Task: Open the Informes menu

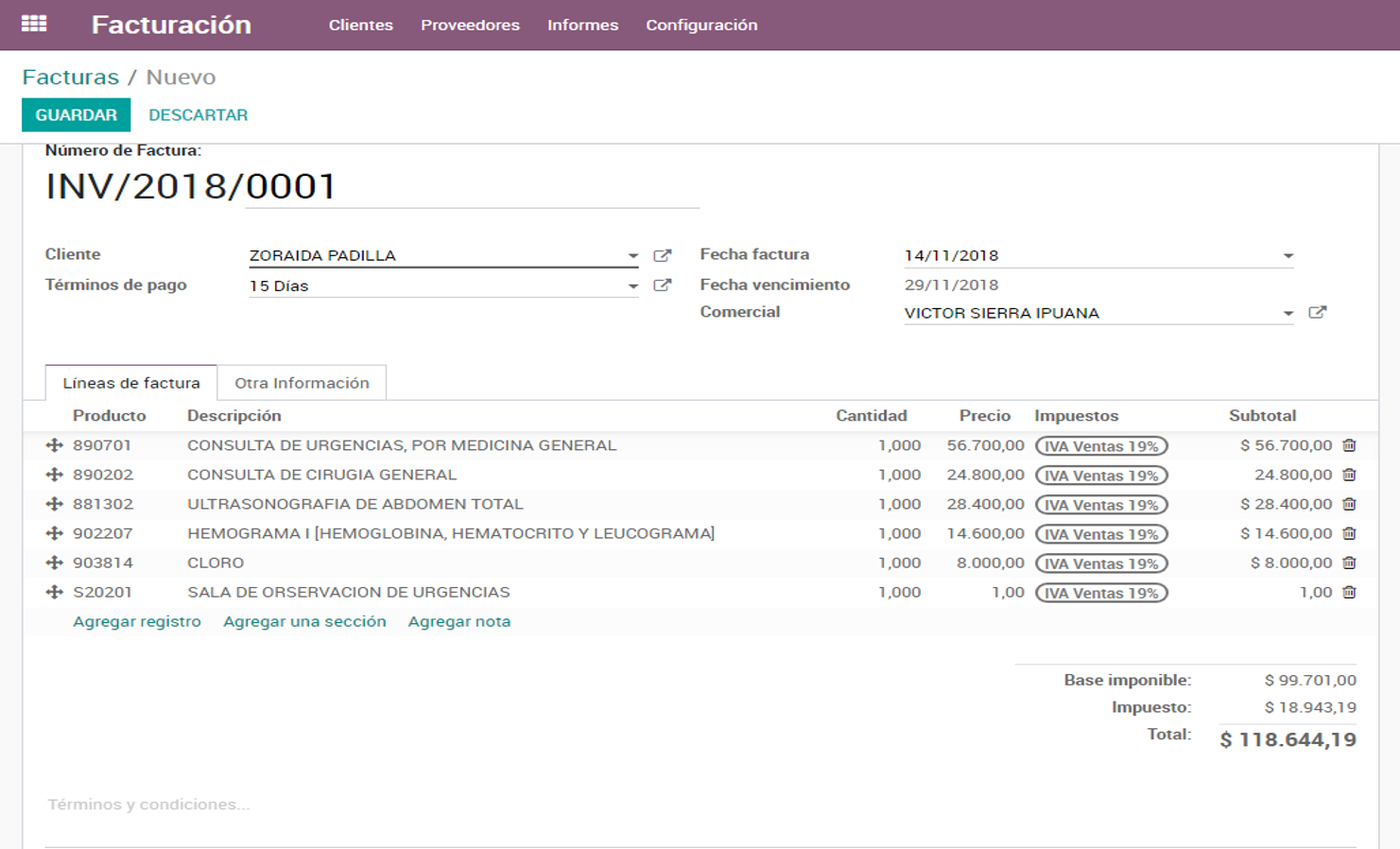Action: click(582, 26)
